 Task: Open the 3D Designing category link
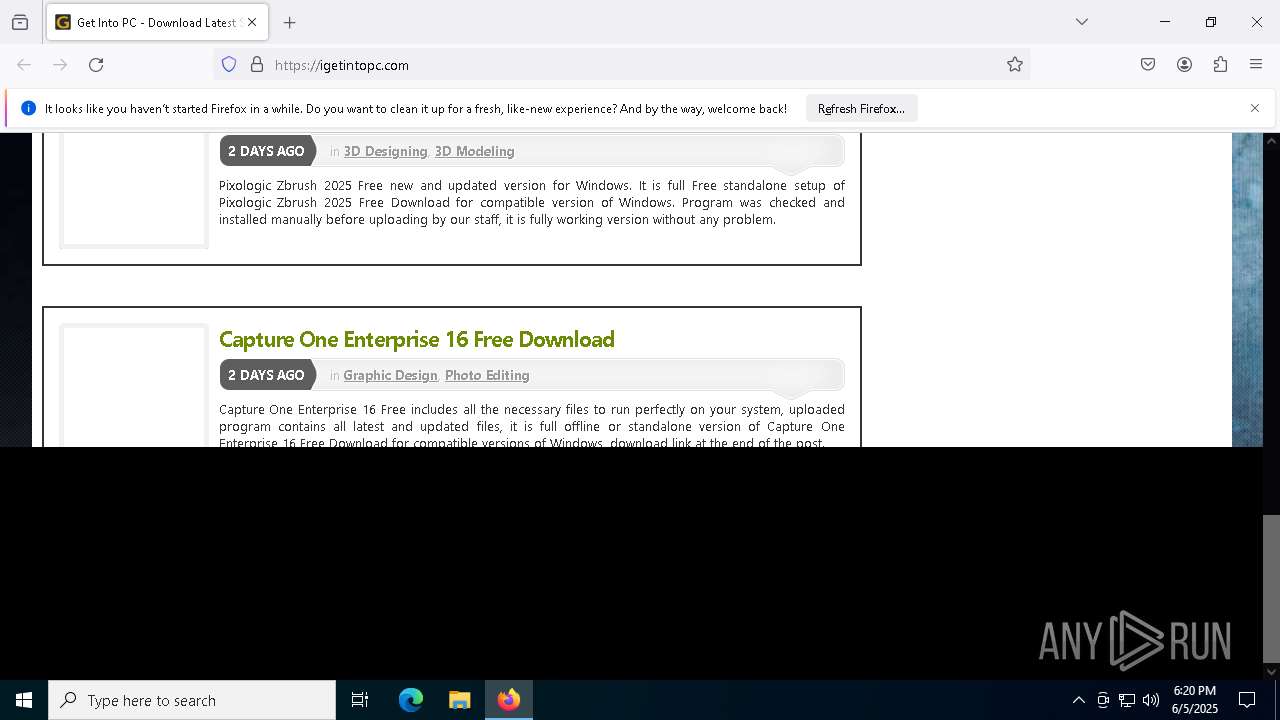tap(385, 151)
